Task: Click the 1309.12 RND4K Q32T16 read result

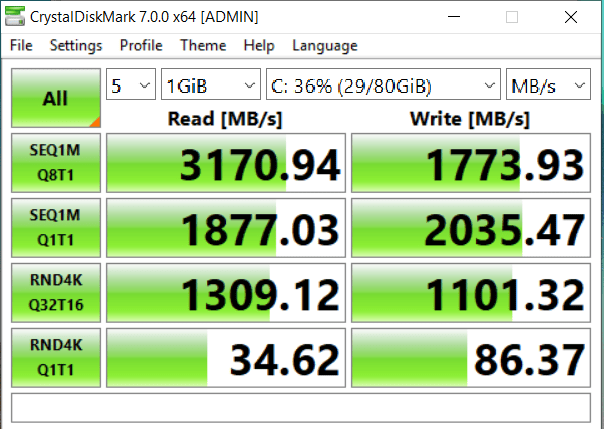Action: pos(226,293)
